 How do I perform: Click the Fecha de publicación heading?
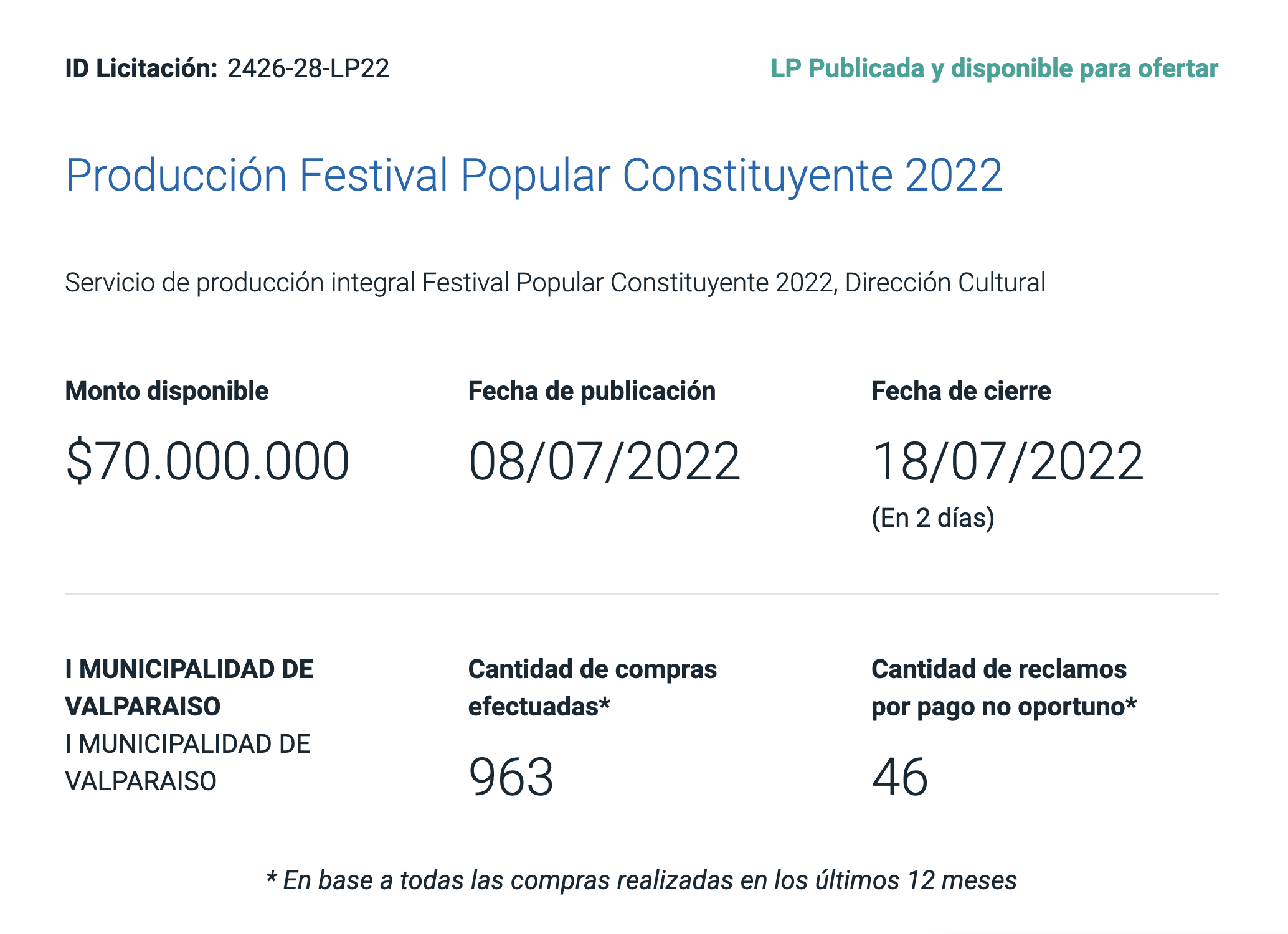[x=592, y=391]
